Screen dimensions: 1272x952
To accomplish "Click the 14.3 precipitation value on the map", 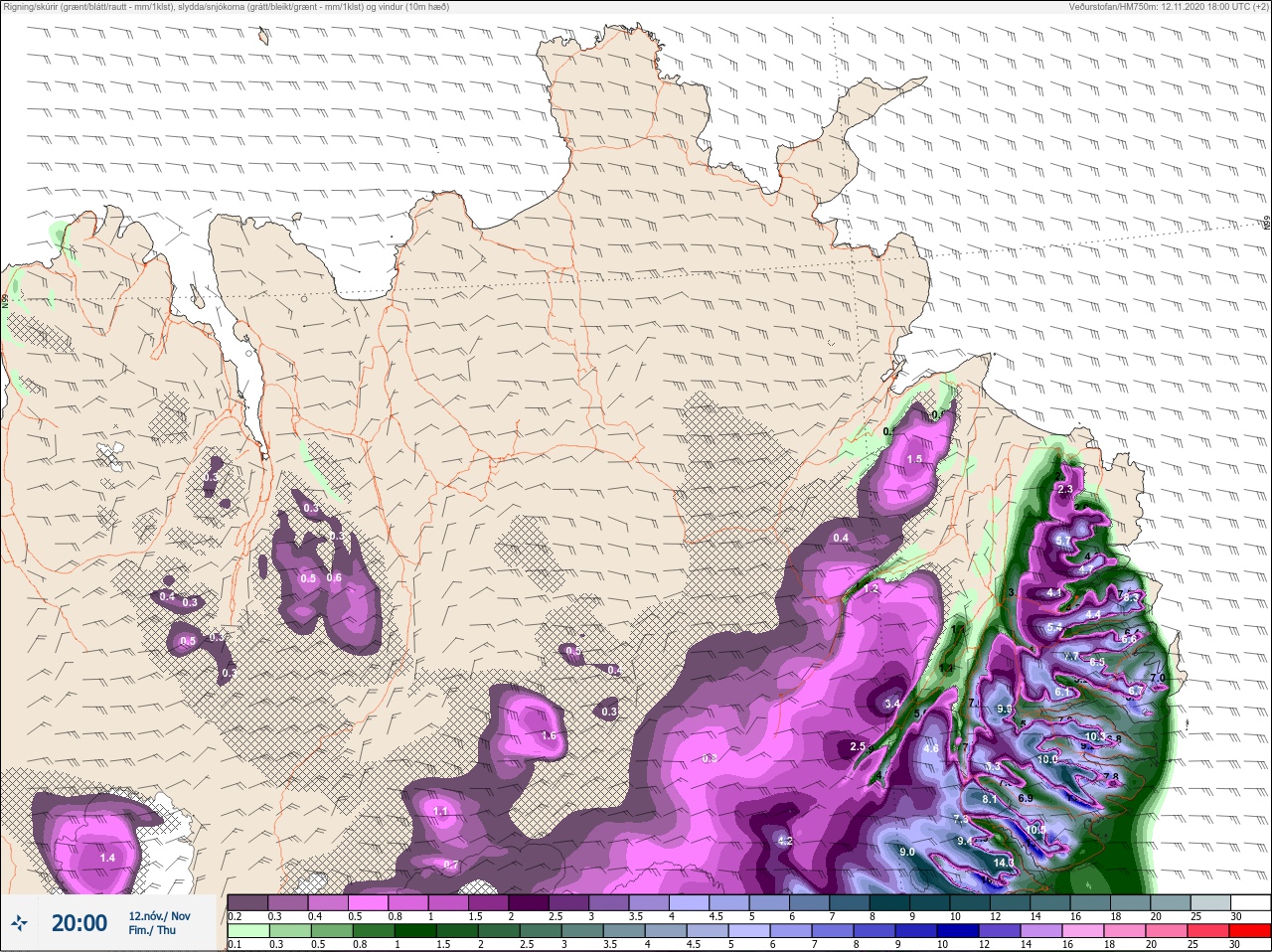I will coord(1004,863).
